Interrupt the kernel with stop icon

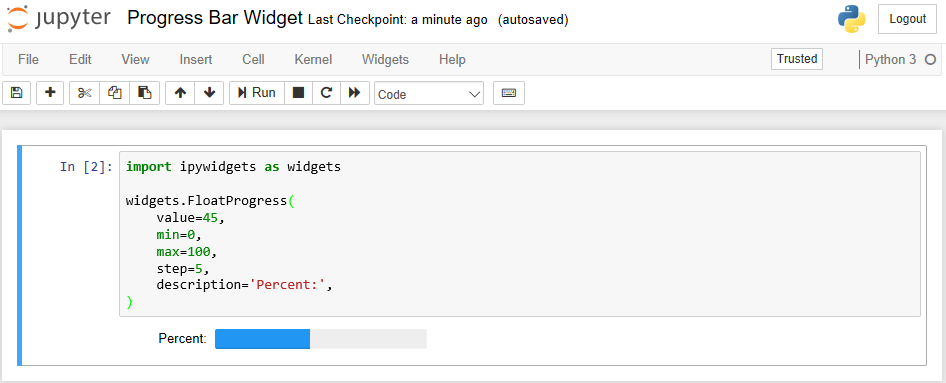tap(298, 93)
